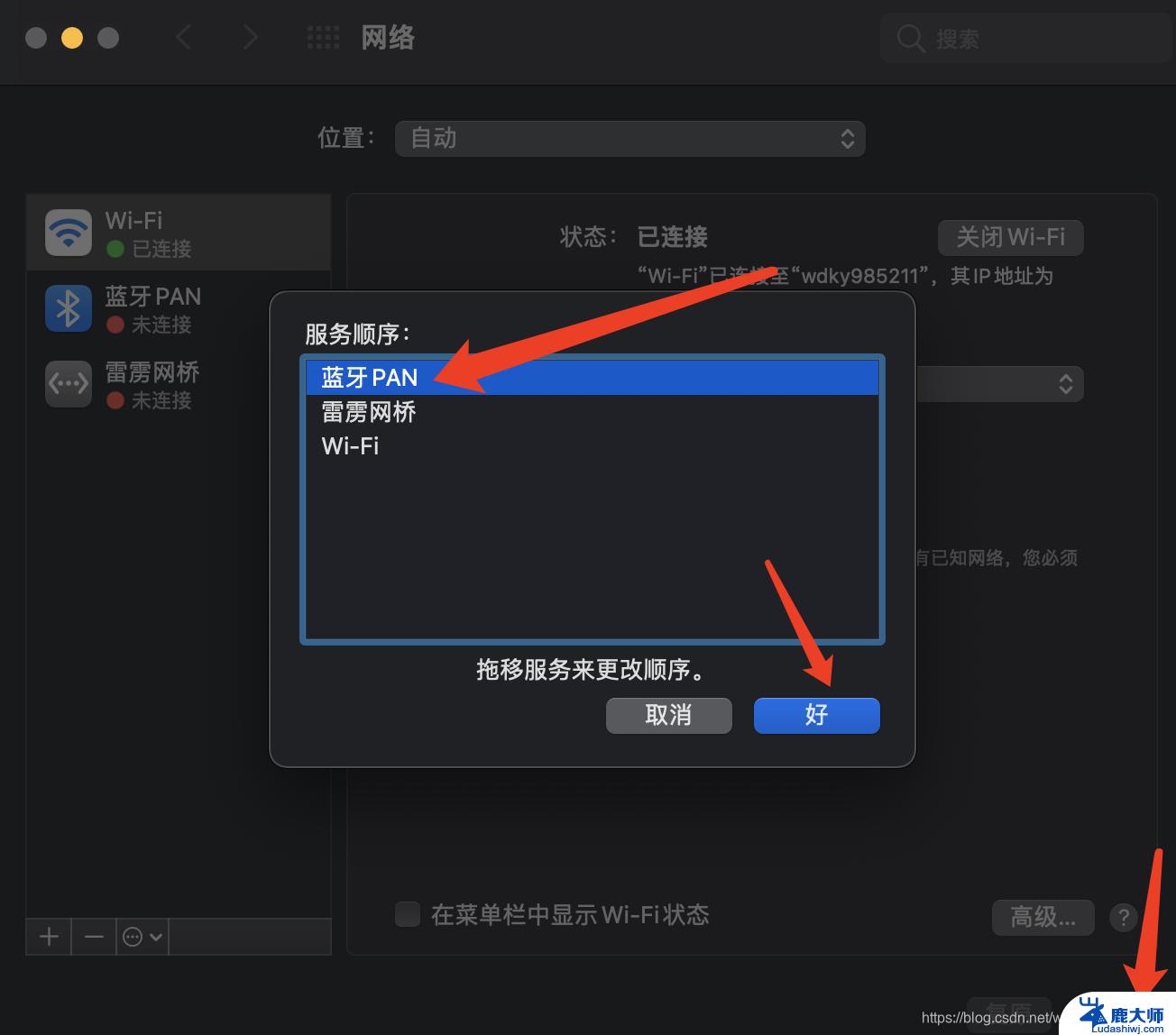Select 蓝牙 PAN in service order list

593,377
